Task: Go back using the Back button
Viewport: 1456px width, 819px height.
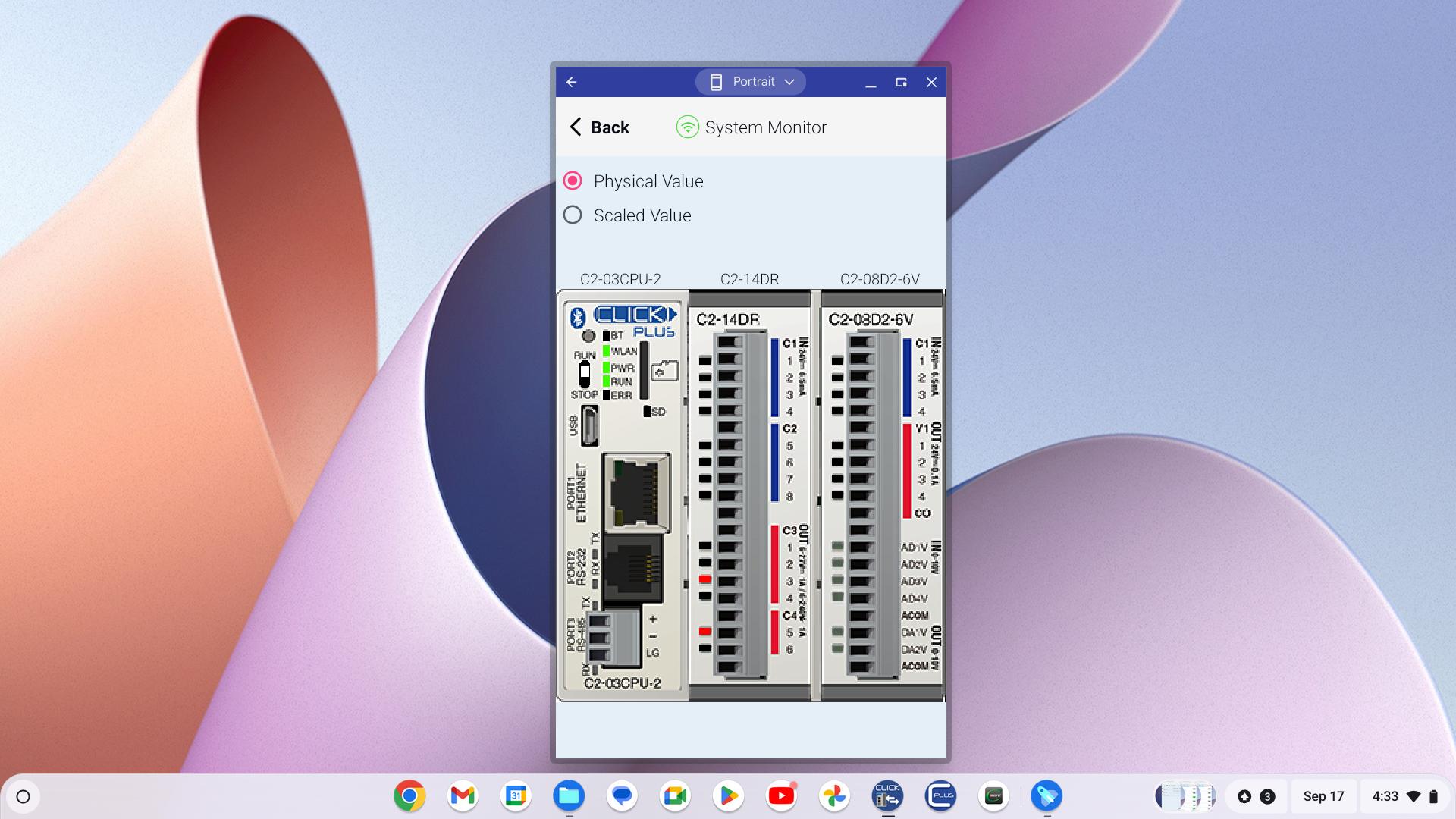Action: pos(599,127)
